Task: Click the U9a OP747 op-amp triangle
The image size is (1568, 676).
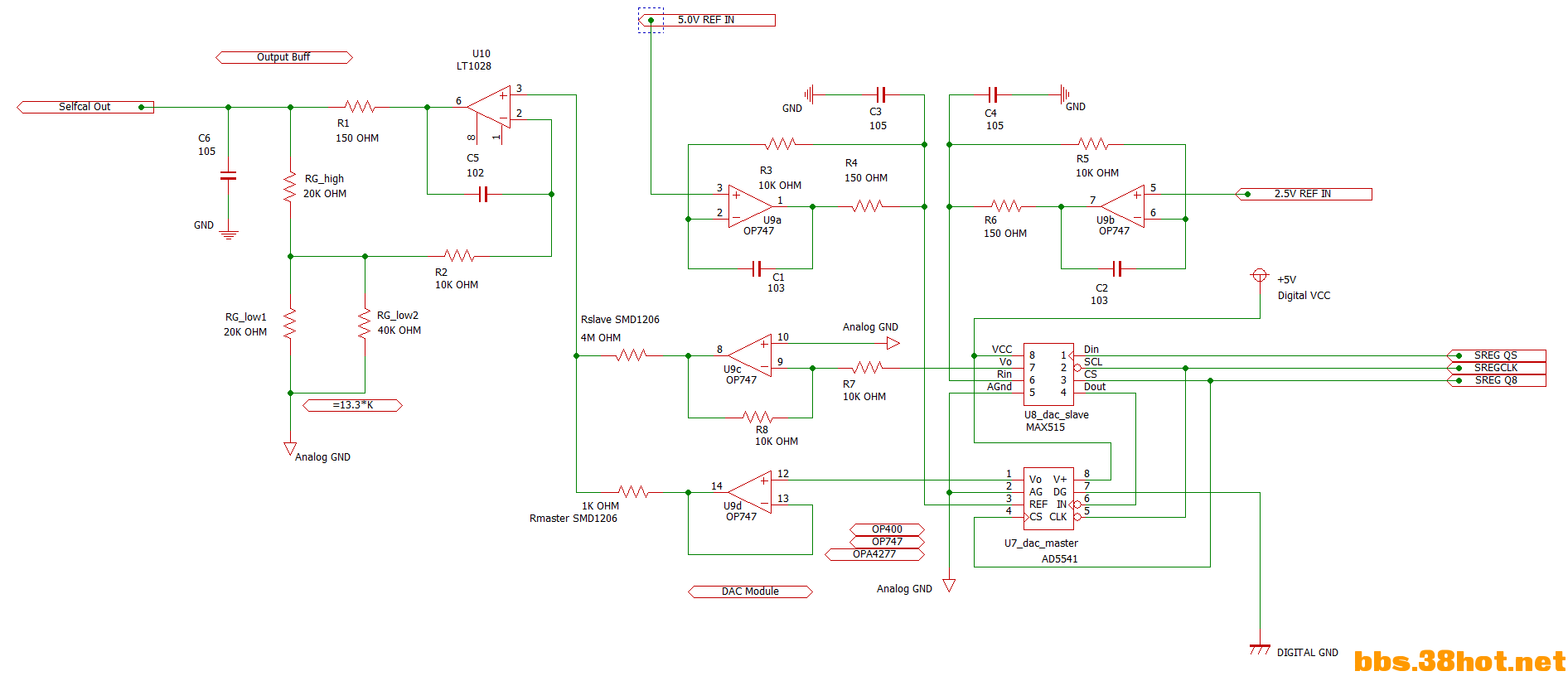Action: point(750,206)
